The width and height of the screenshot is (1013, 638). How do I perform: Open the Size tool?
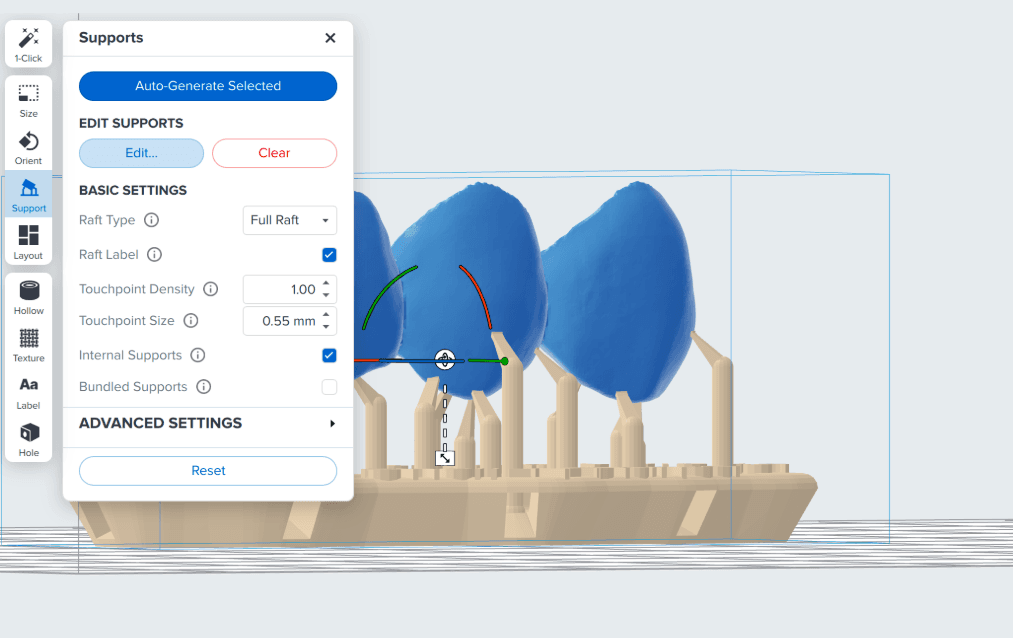(x=29, y=100)
